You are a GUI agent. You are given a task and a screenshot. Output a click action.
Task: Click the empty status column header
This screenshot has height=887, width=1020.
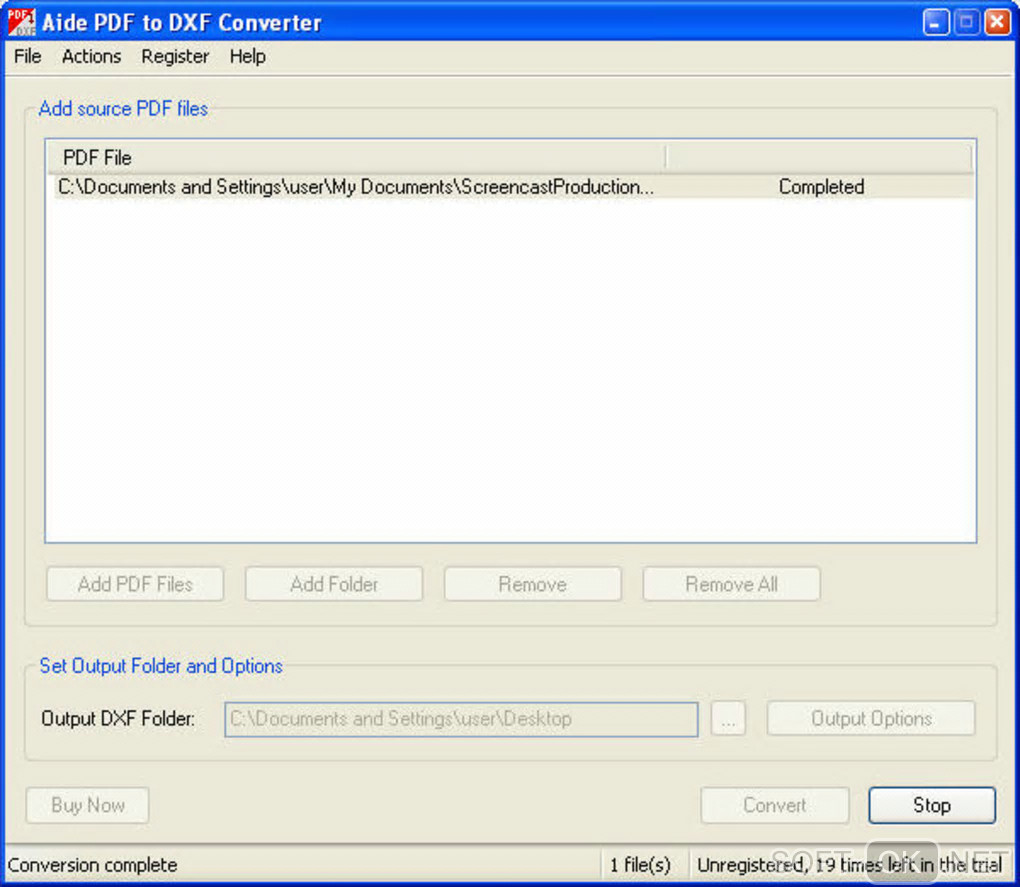click(x=819, y=157)
